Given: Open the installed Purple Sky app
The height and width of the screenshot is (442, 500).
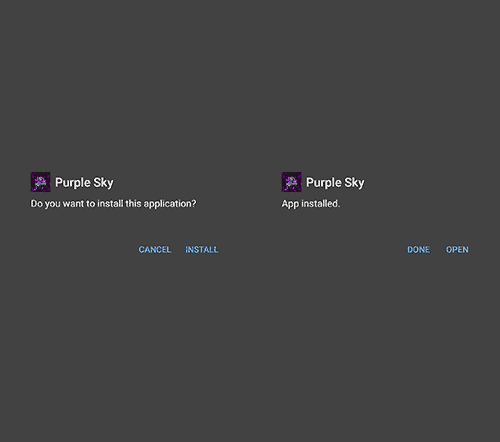Looking at the screenshot, I should [x=457, y=250].
